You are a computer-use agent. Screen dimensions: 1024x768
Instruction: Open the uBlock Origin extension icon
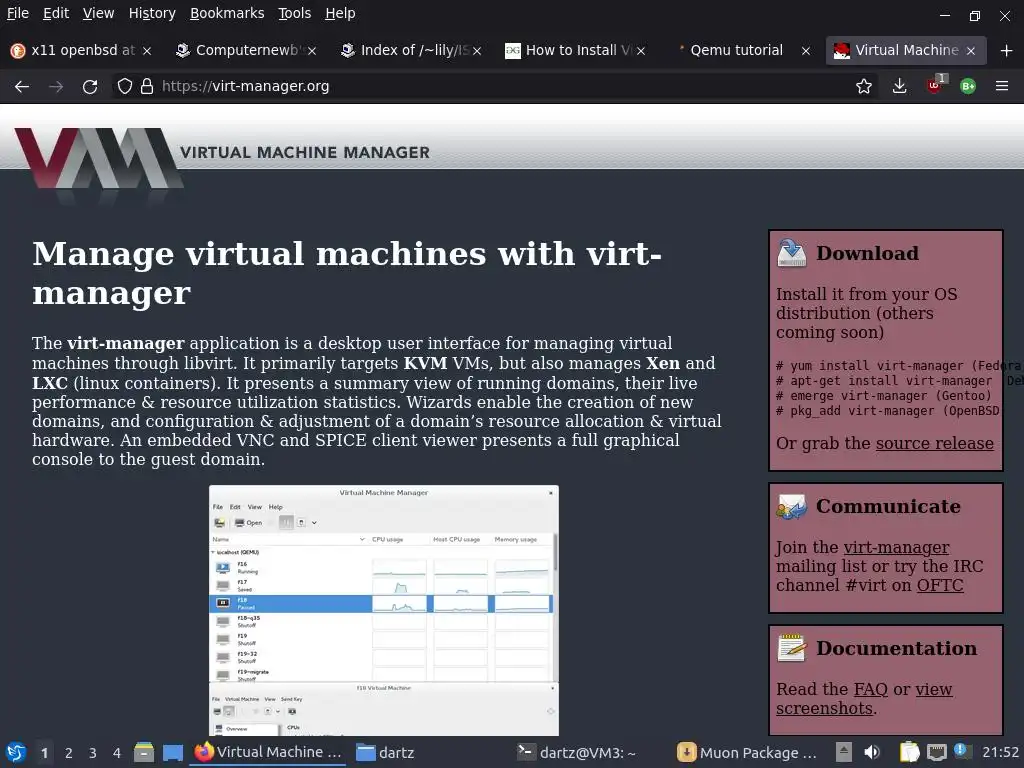coord(935,85)
